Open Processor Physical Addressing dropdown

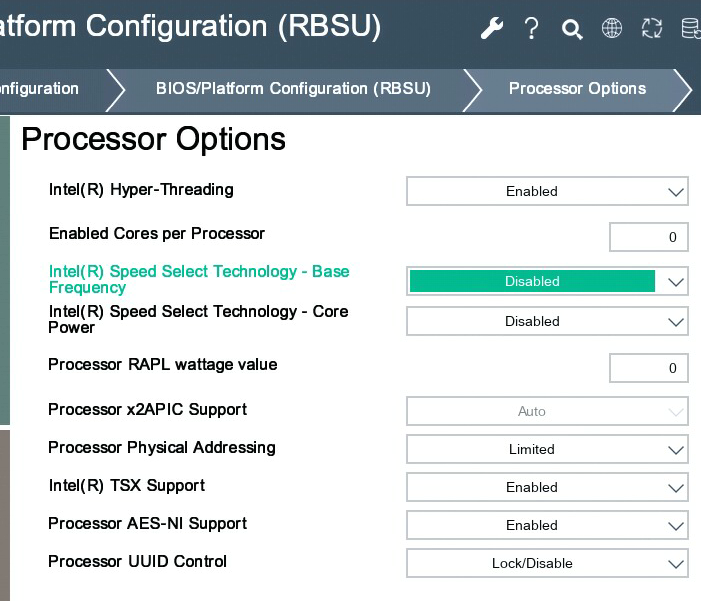(x=547, y=449)
